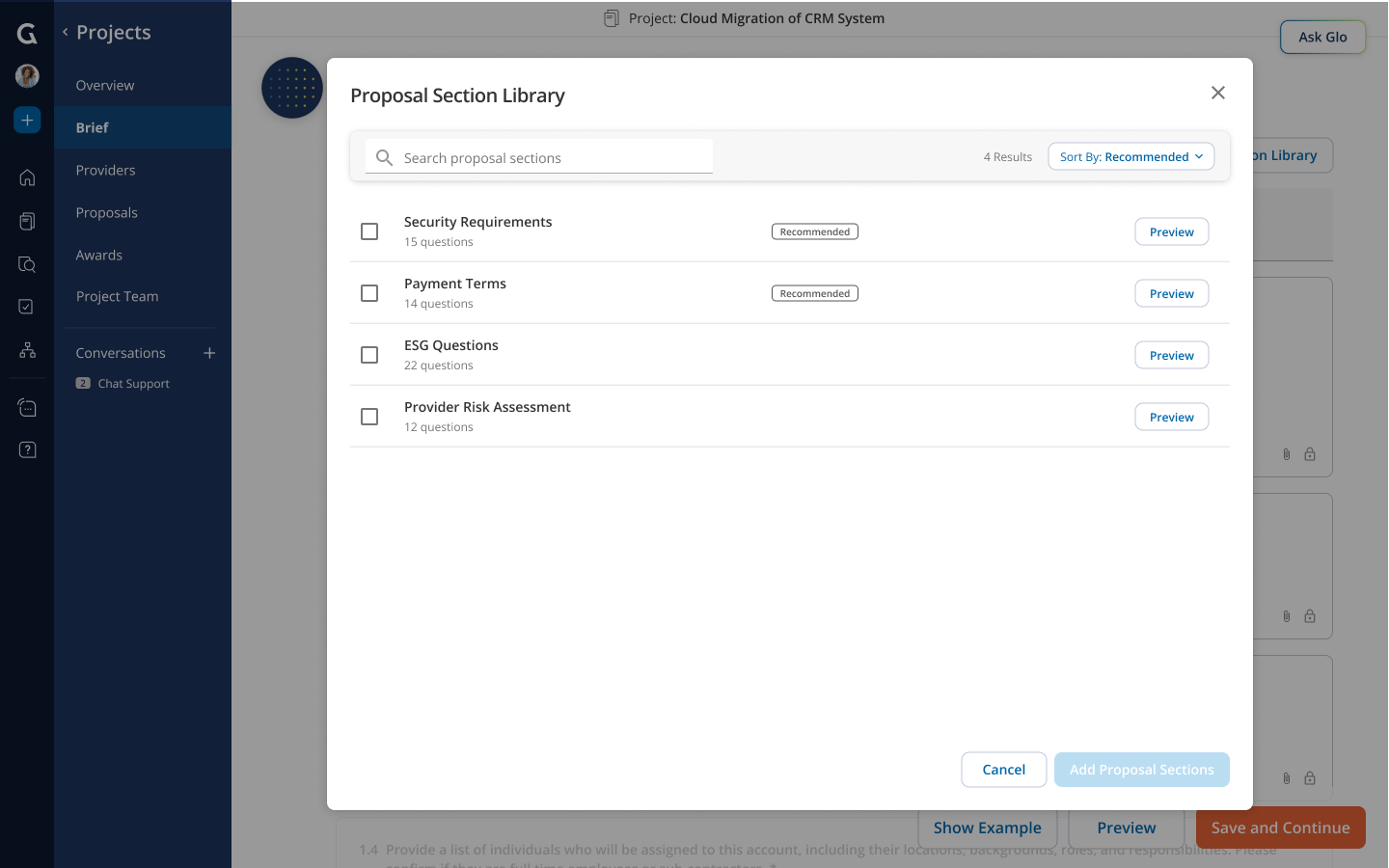Open the Sort By Recommended dropdown
The image size is (1389, 868).
coord(1130,156)
